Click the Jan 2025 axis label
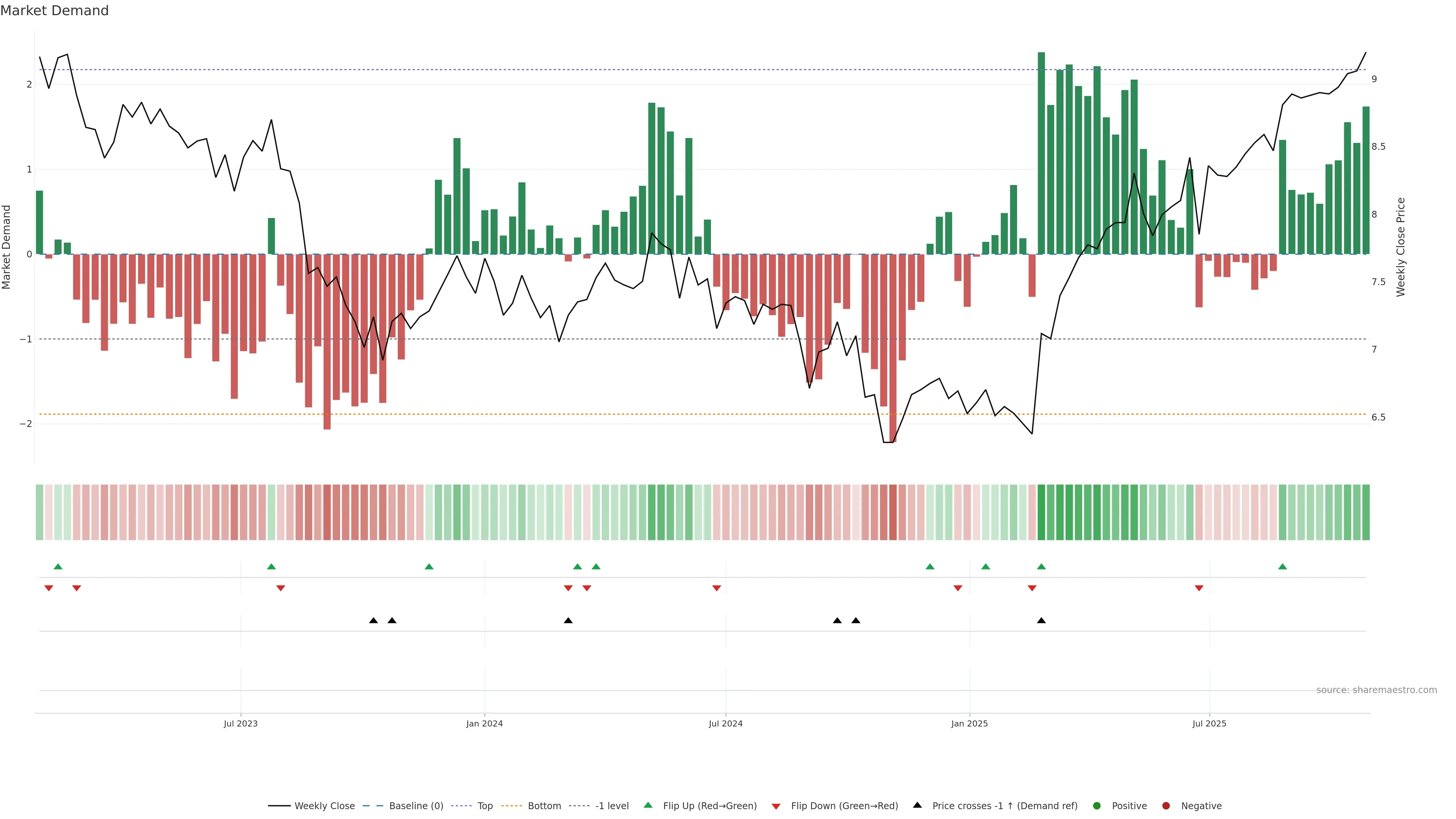The height and width of the screenshot is (819, 1456). (x=970, y=723)
